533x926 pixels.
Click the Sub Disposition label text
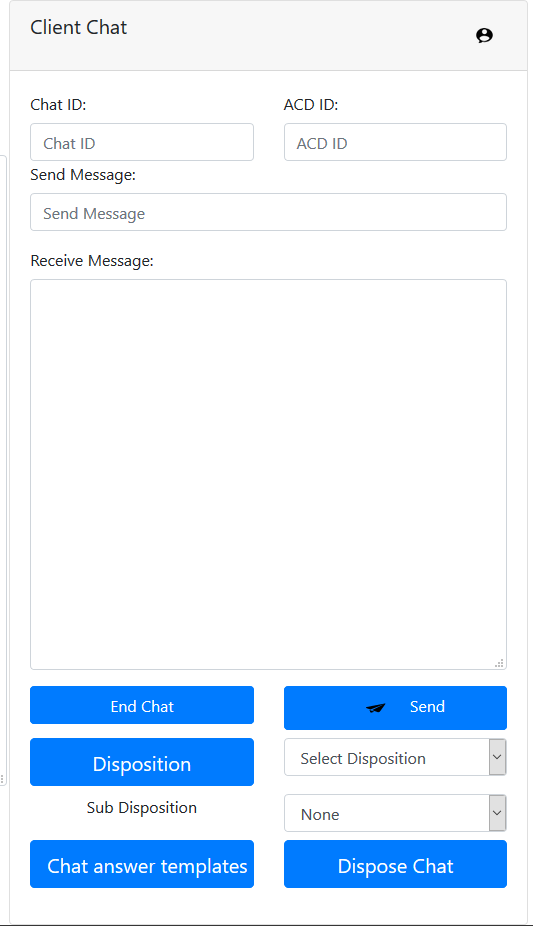tap(142, 808)
